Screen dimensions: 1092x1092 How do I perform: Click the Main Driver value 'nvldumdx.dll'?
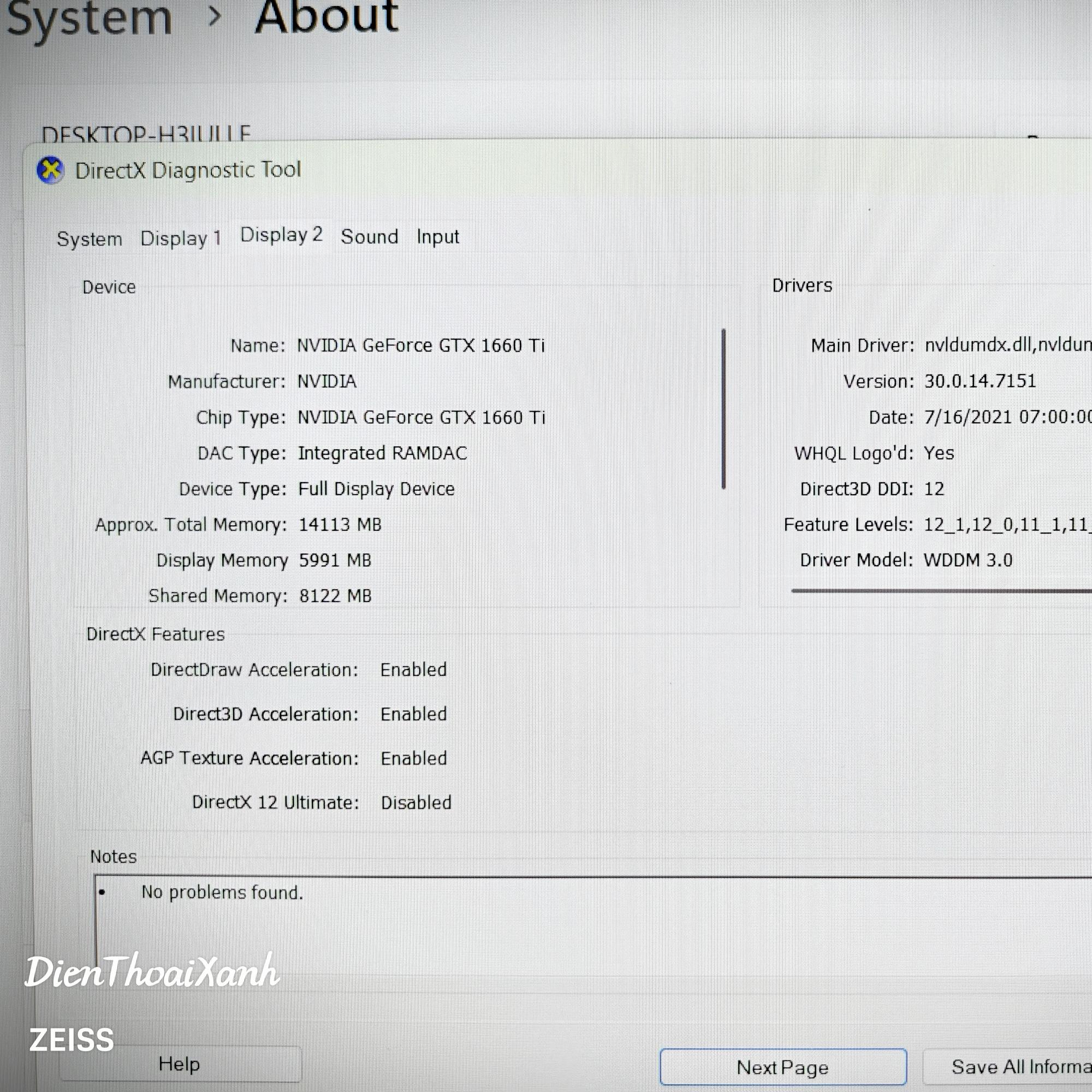pos(979,345)
